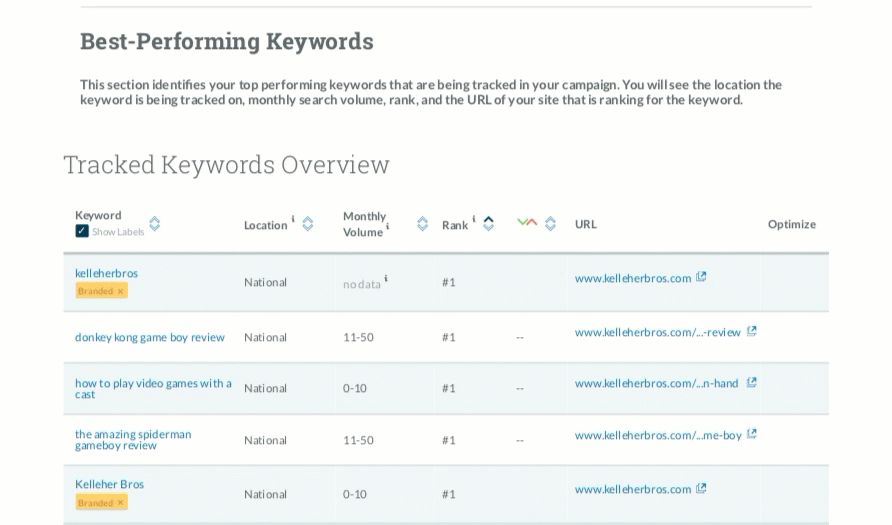Sort by rank change trend arrows

(550, 224)
